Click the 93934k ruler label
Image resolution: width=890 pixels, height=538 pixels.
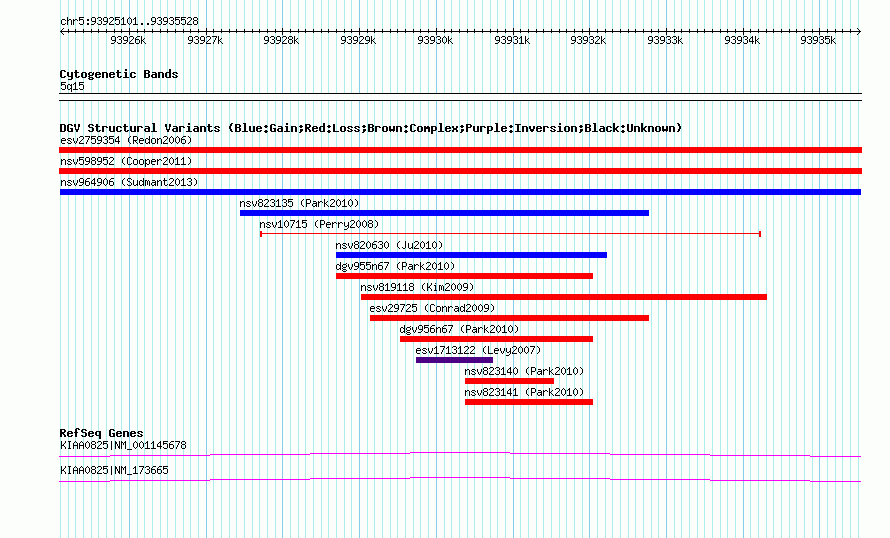pyautogui.click(x=742, y=40)
